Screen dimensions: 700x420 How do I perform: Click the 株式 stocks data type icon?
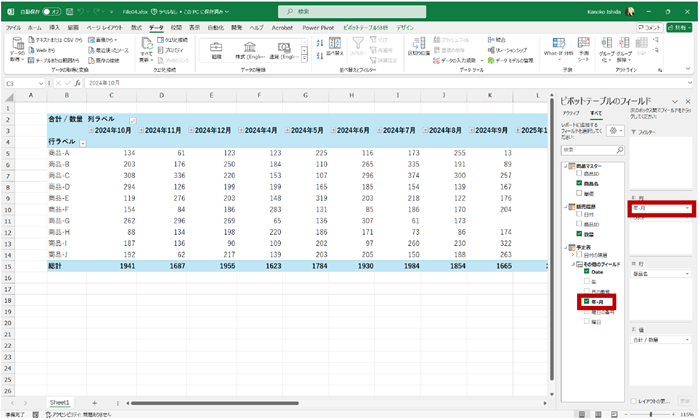coord(249,48)
